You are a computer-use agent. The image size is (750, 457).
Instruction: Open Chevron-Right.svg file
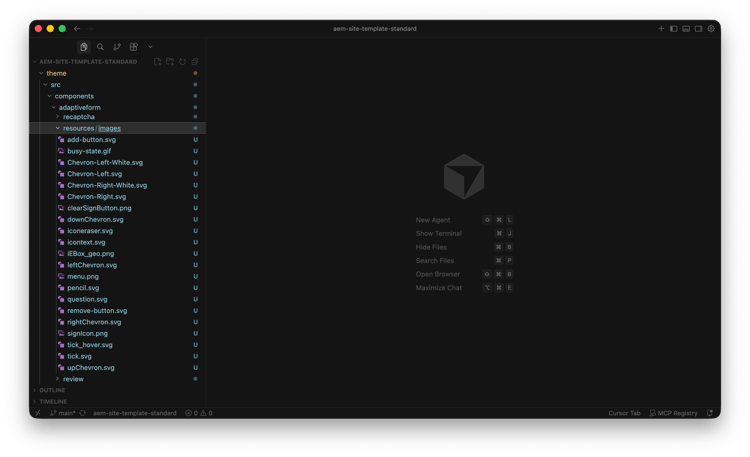pyautogui.click(x=97, y=197)
